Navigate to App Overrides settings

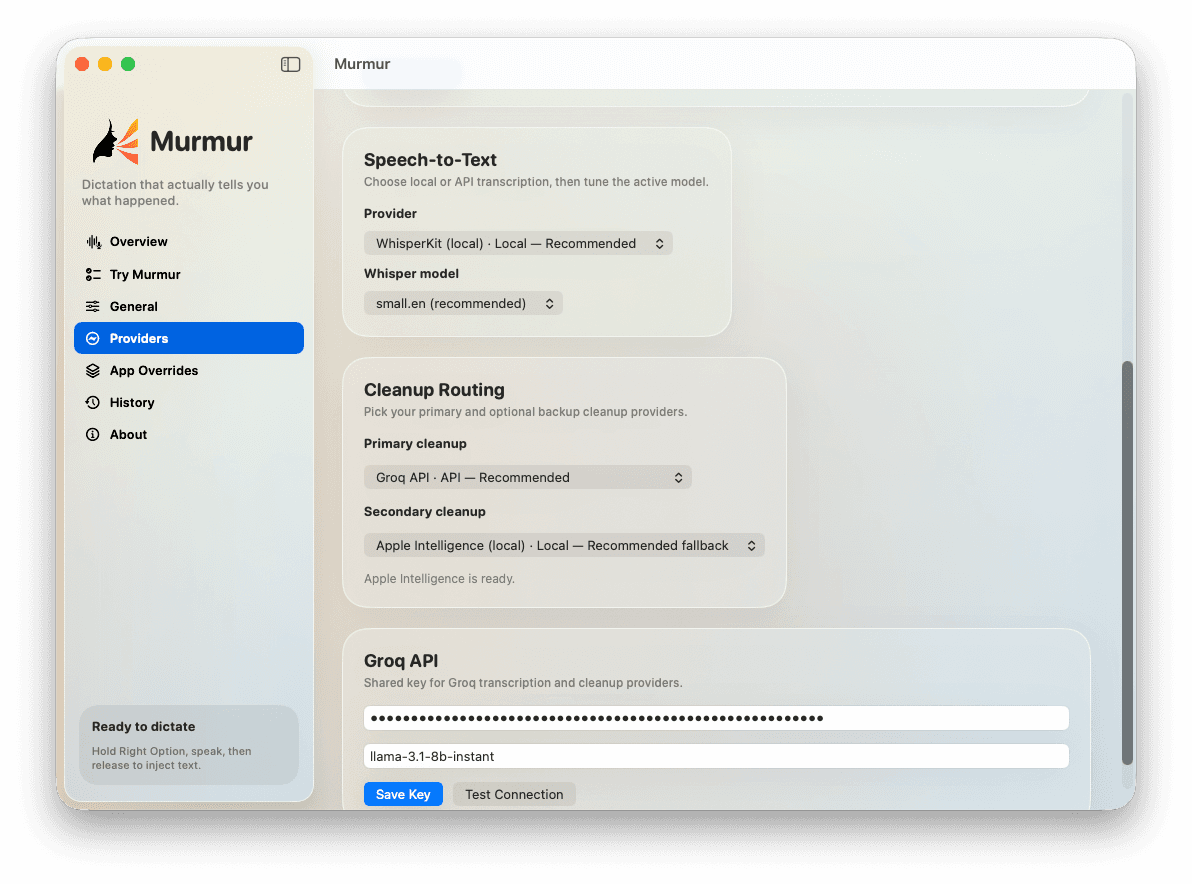click(153, 370)
